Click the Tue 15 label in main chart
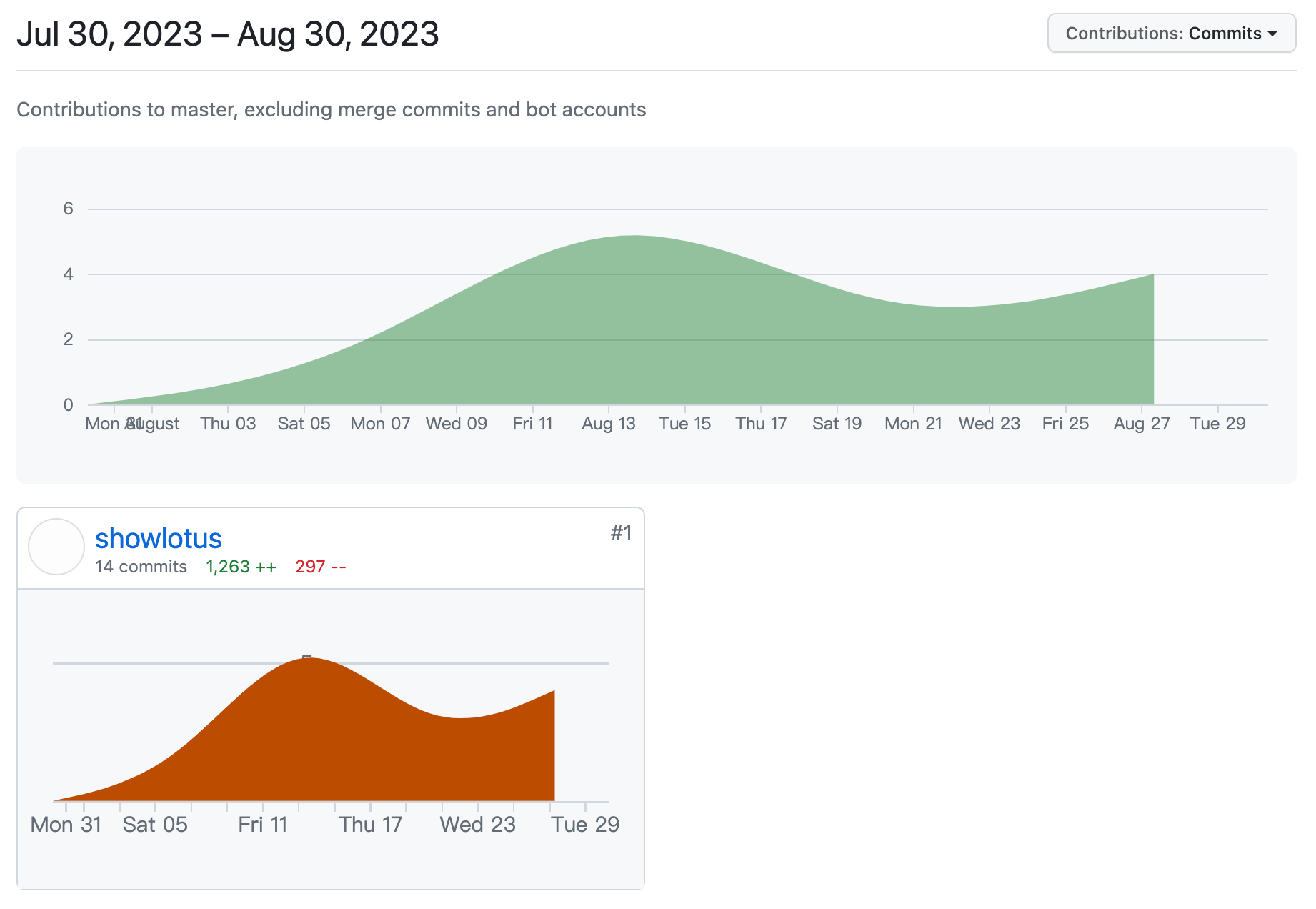Viewport: 1316px width, 909px height. 684,424
